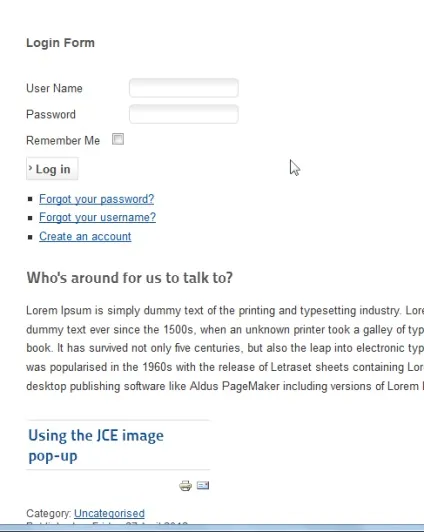The image size is (424, 532).
Task: Click the arrow on the Log in button
Action: (x=30, y=168)
